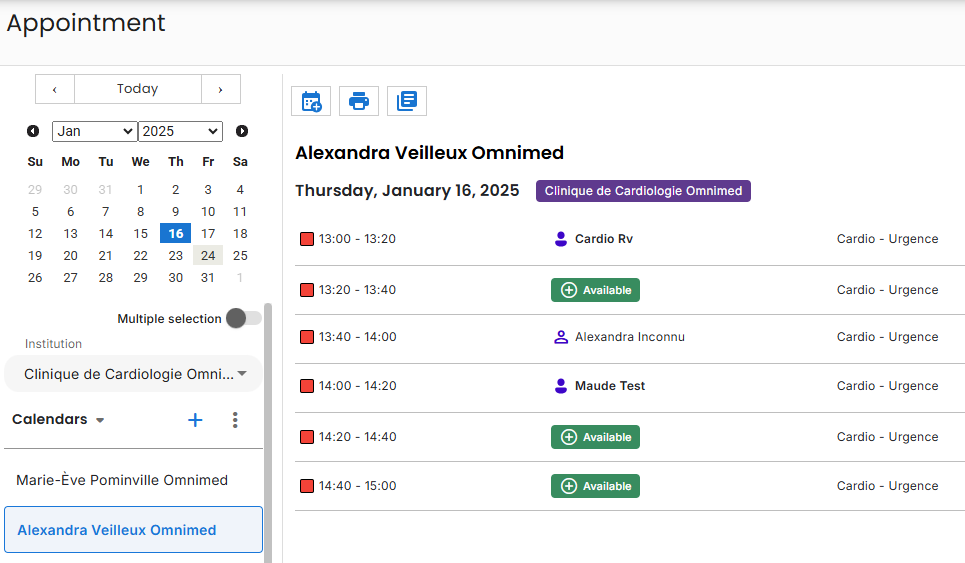Click the left panel vertical scrollbar
This screenshot has width=965, height=563.
[x=268, y=433]
